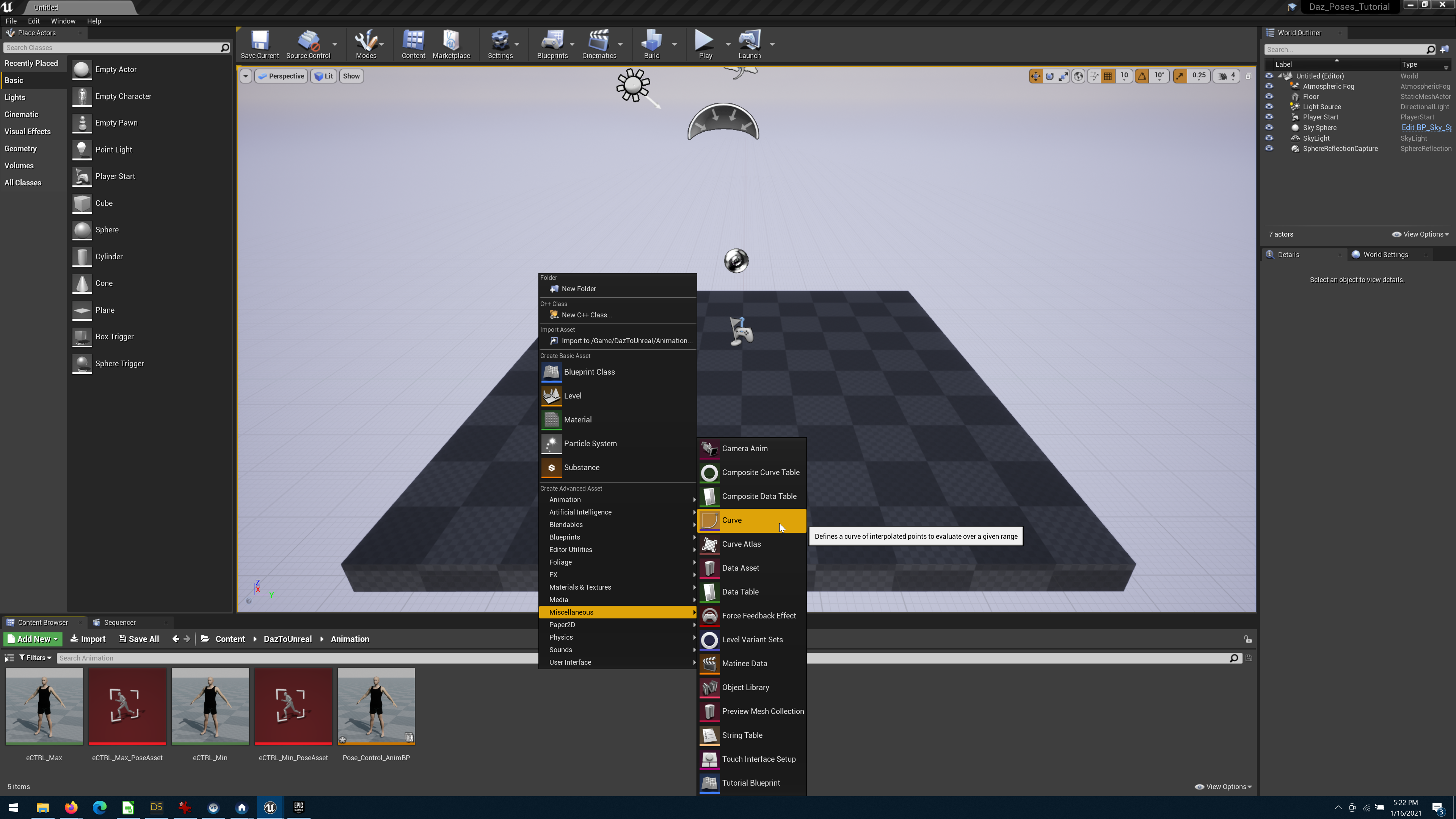Open World Outliner View Options
1456x819 pixels.
[x=1420, y=234]
